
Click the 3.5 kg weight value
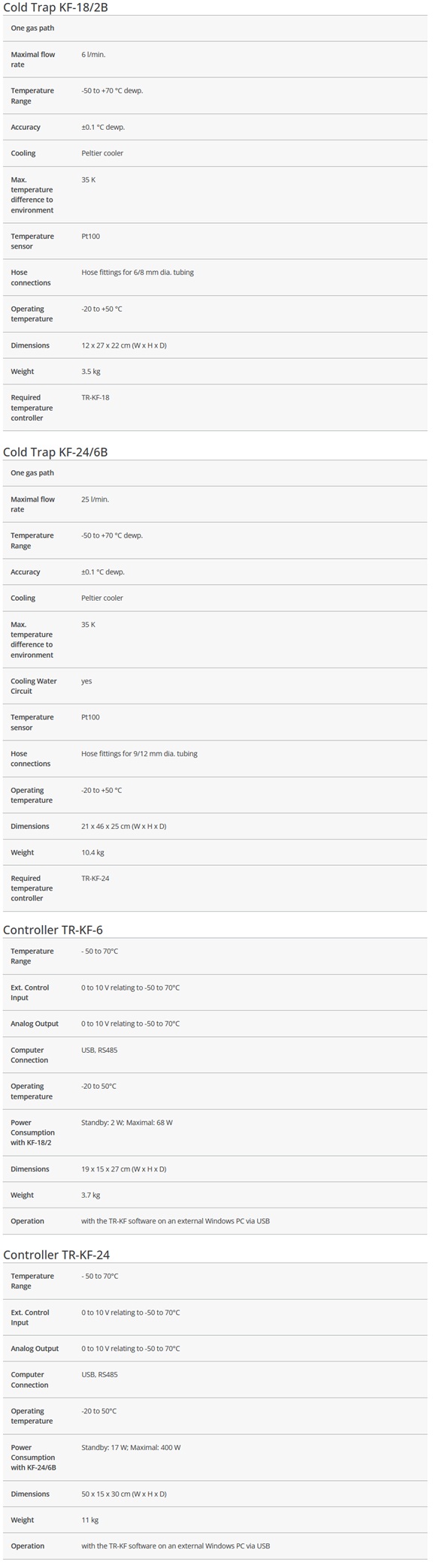pos(91,372)
